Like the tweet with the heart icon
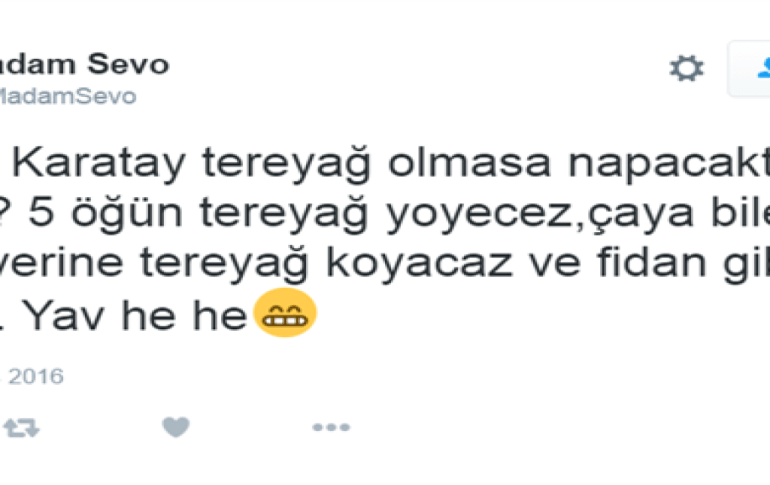The width and height of the screenshot is (770, 485). (176, 427)
